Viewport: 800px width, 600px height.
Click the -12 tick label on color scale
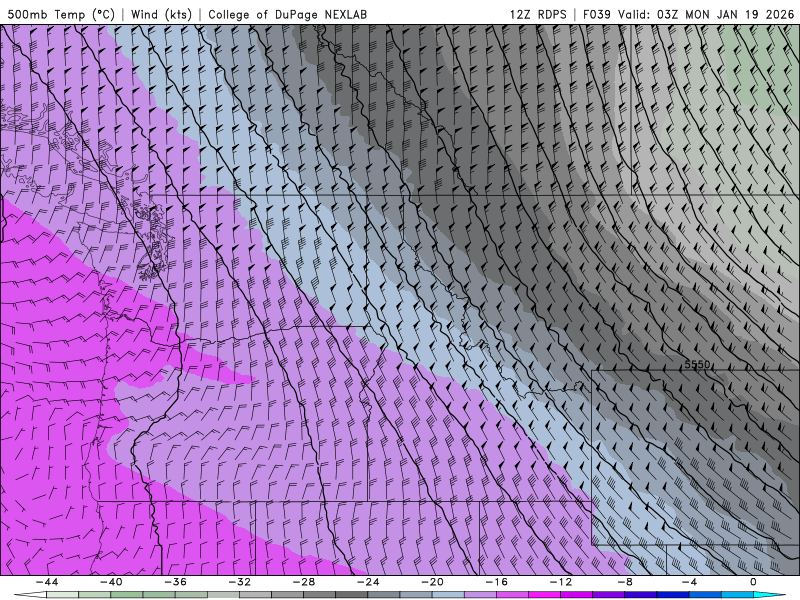tap(561, 582)
